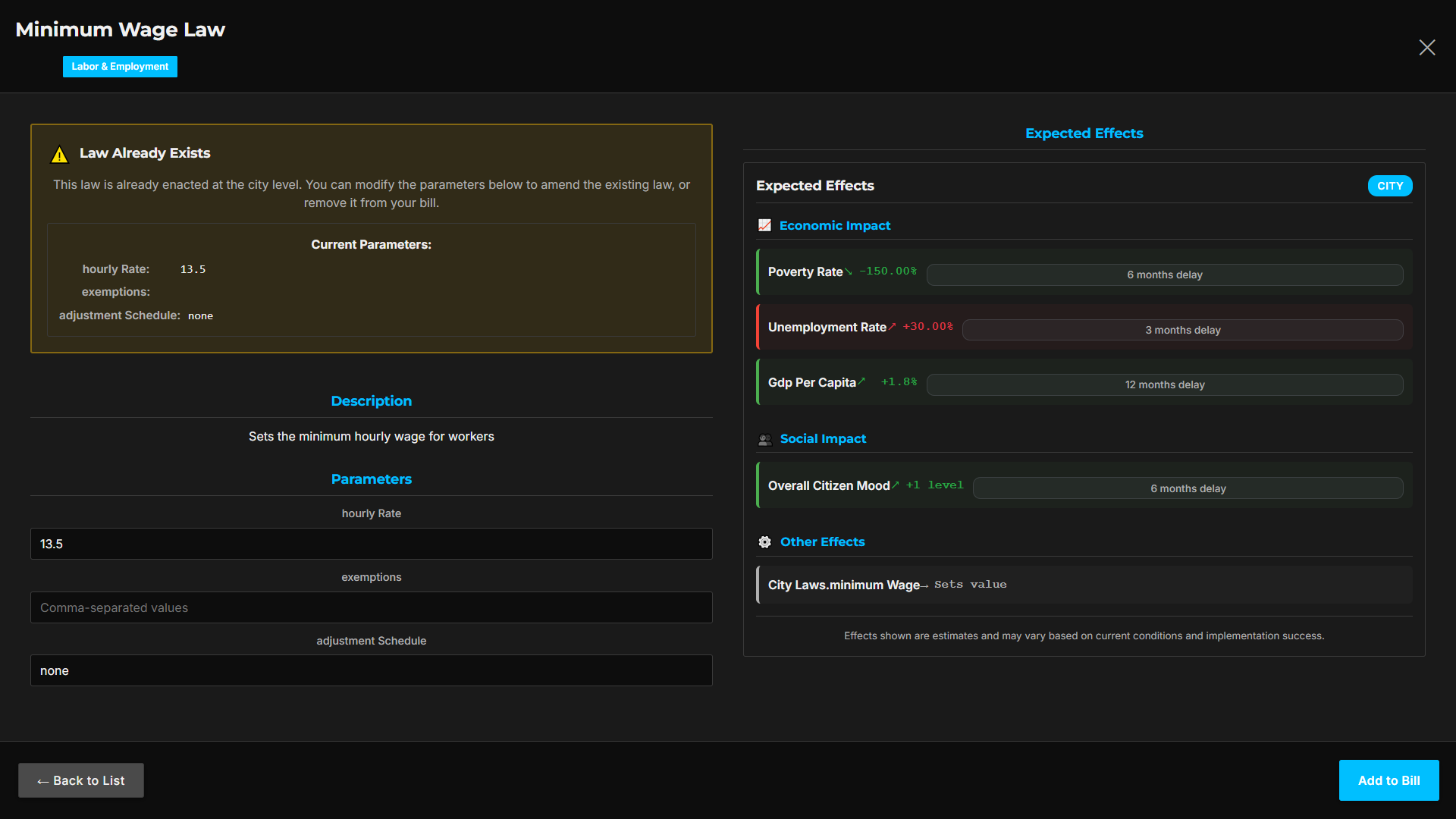
Task: Click the City Laws.minimum Wage effect row
Action: 1084,585
